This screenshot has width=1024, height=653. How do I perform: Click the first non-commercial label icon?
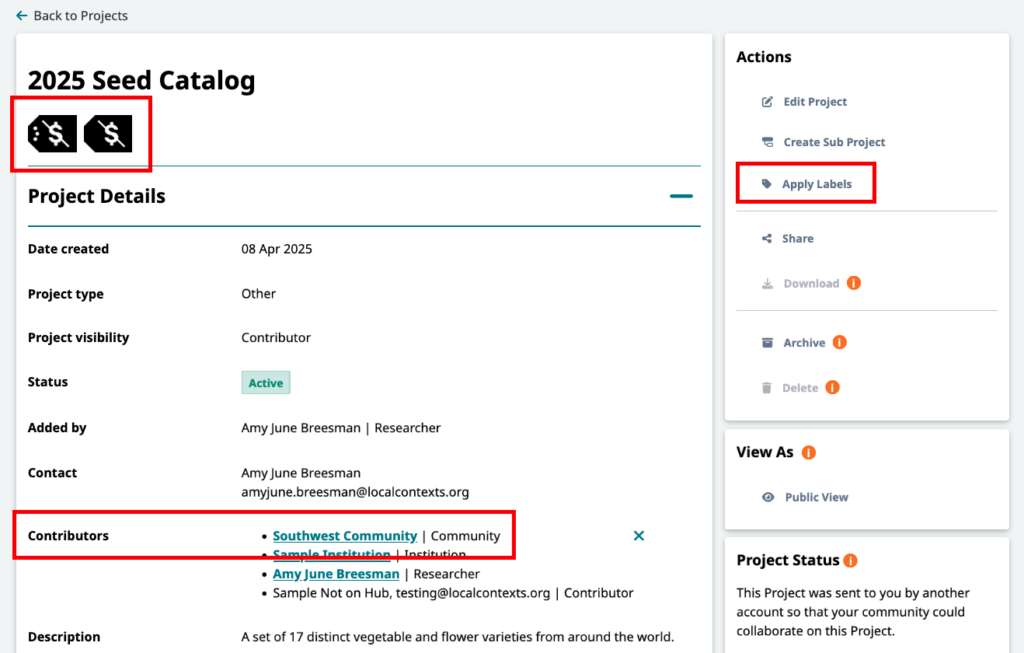[x=52, y=134]
